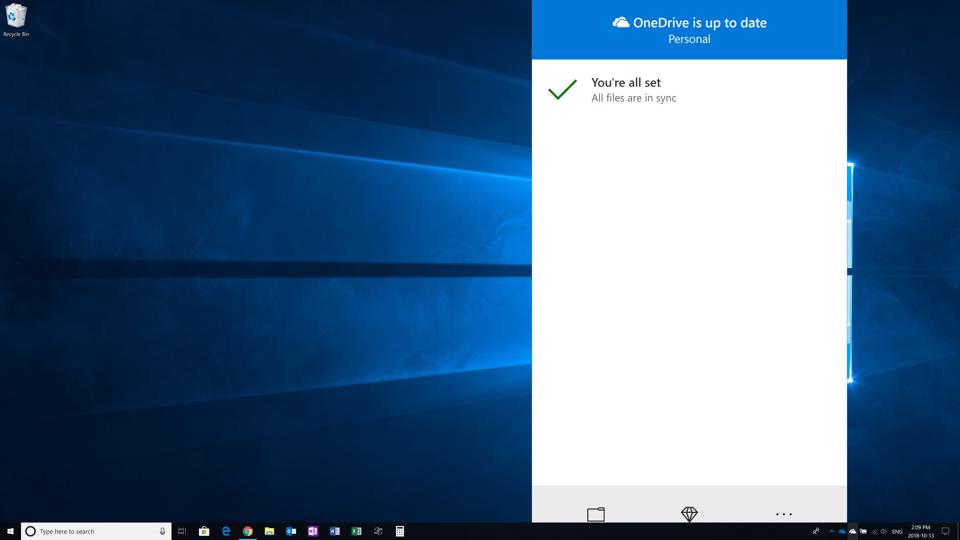Open the network status tray icon
The image size is (960, 540).
[x=874, y=531]
